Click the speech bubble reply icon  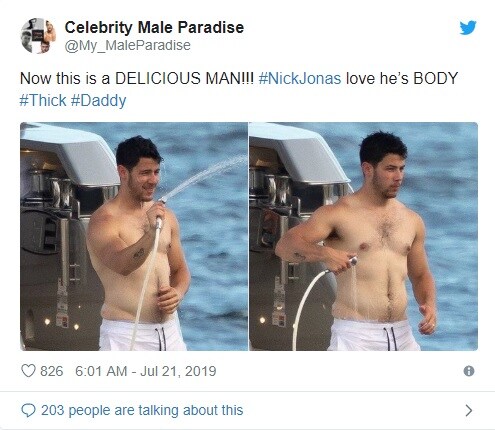point(28,410)
